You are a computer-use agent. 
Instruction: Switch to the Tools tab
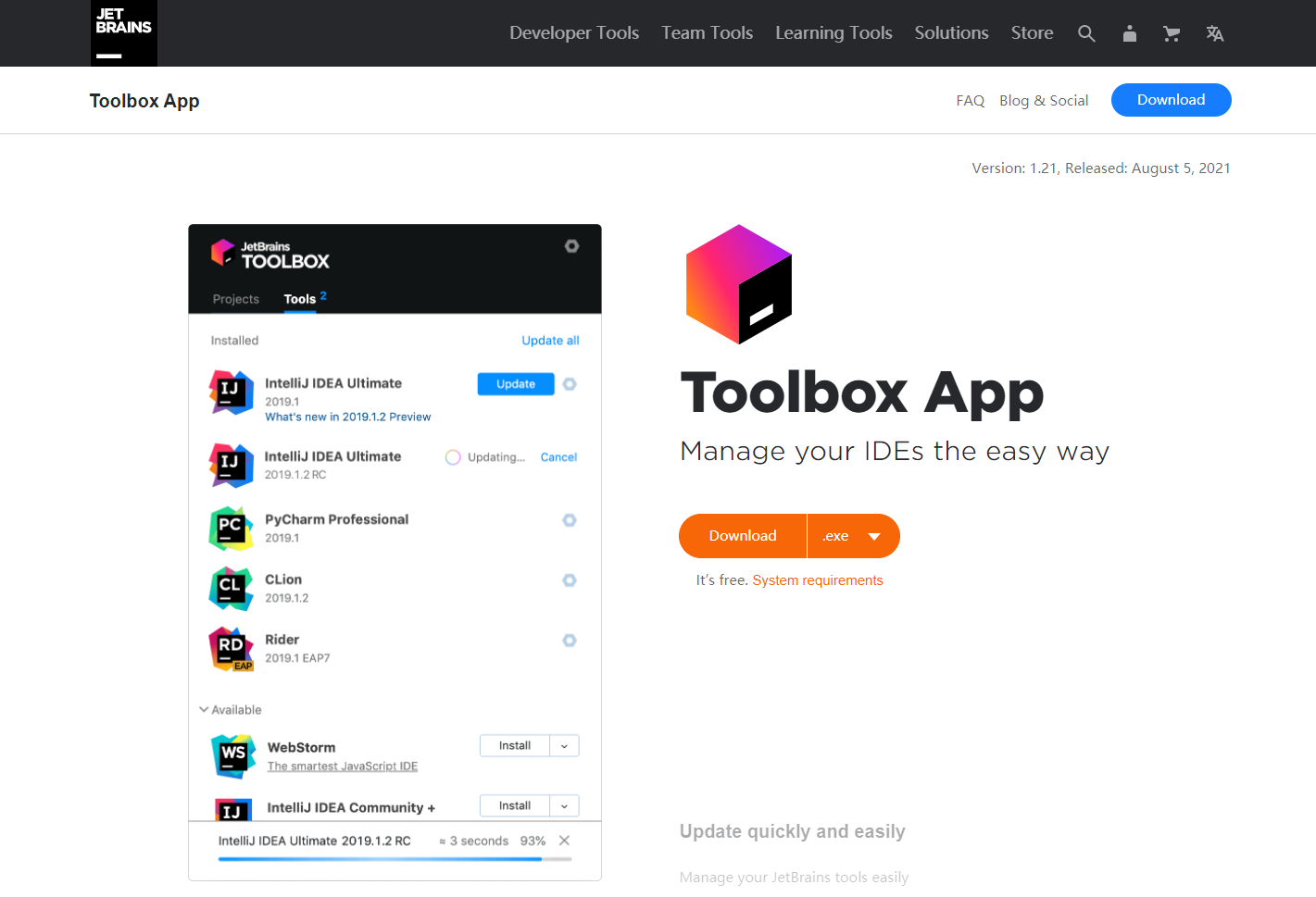coord(300,299)
